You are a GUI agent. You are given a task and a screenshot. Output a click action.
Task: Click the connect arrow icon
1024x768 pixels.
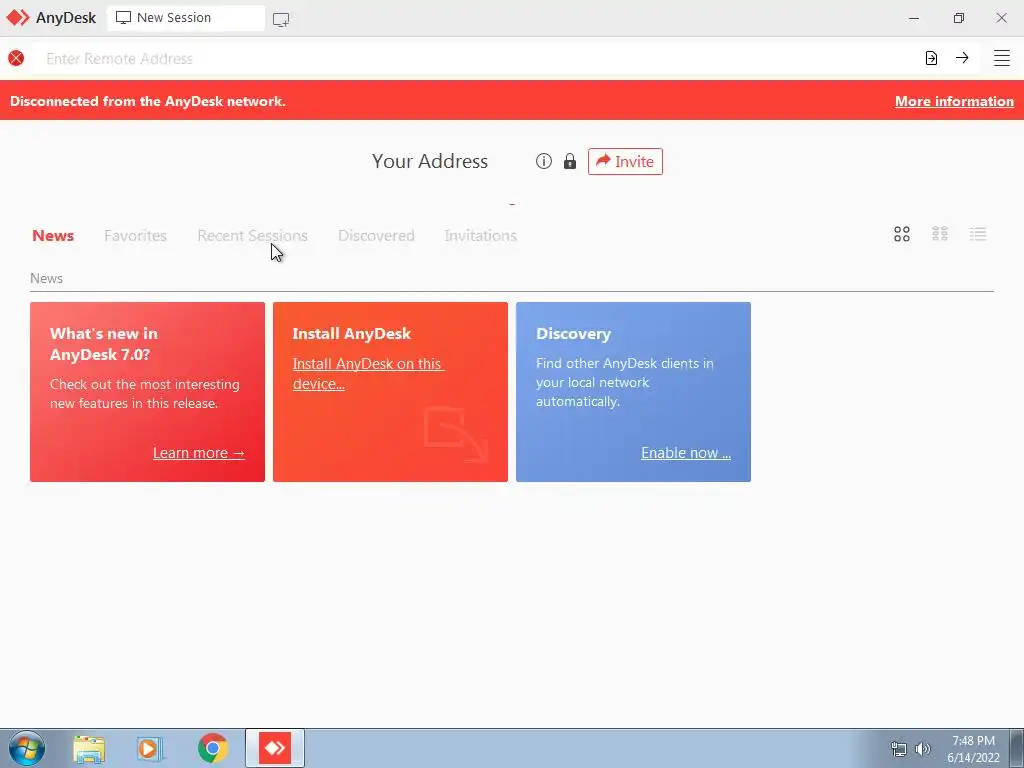962,57
